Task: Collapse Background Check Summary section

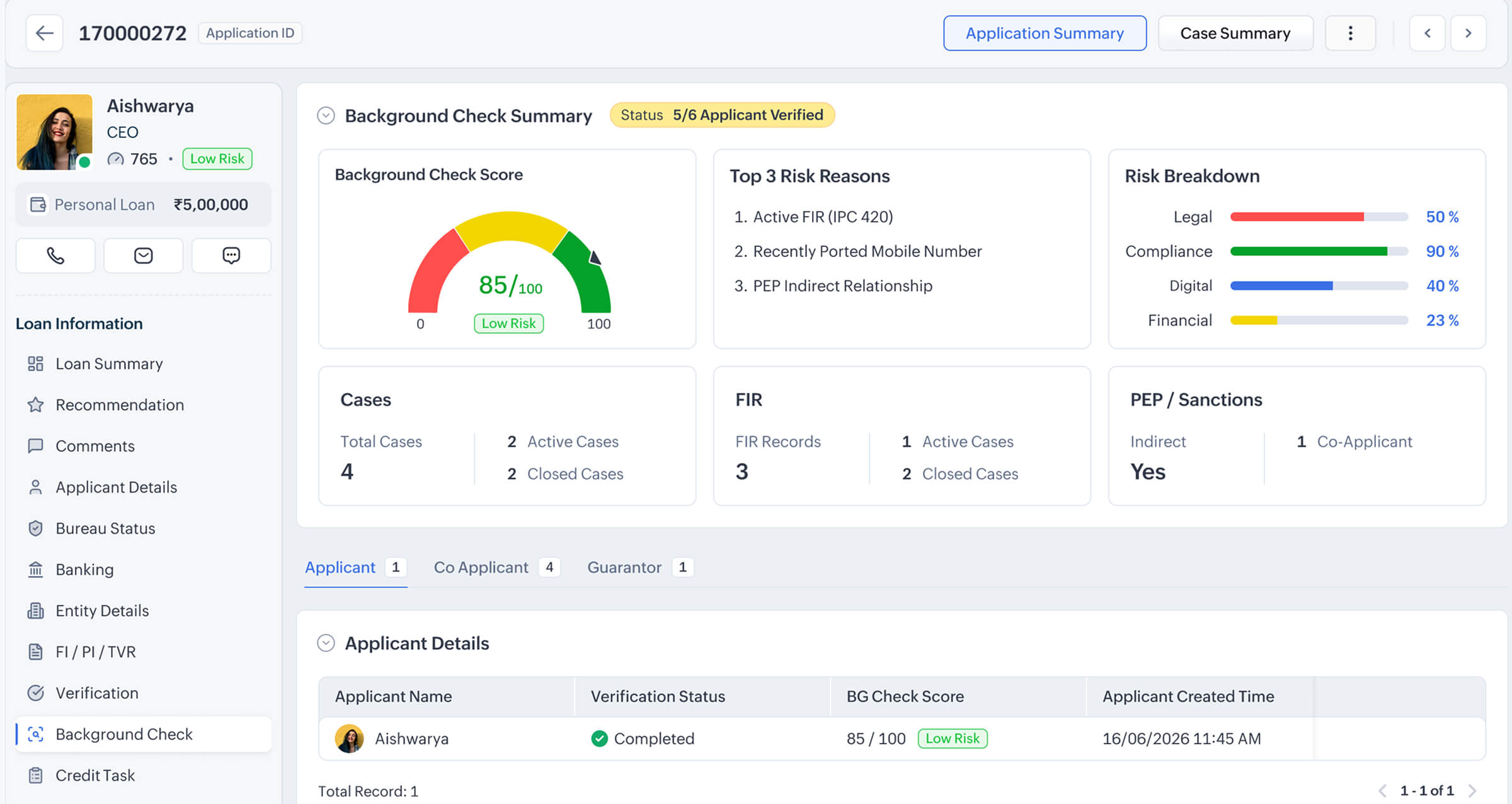Action: pos(326,115)
